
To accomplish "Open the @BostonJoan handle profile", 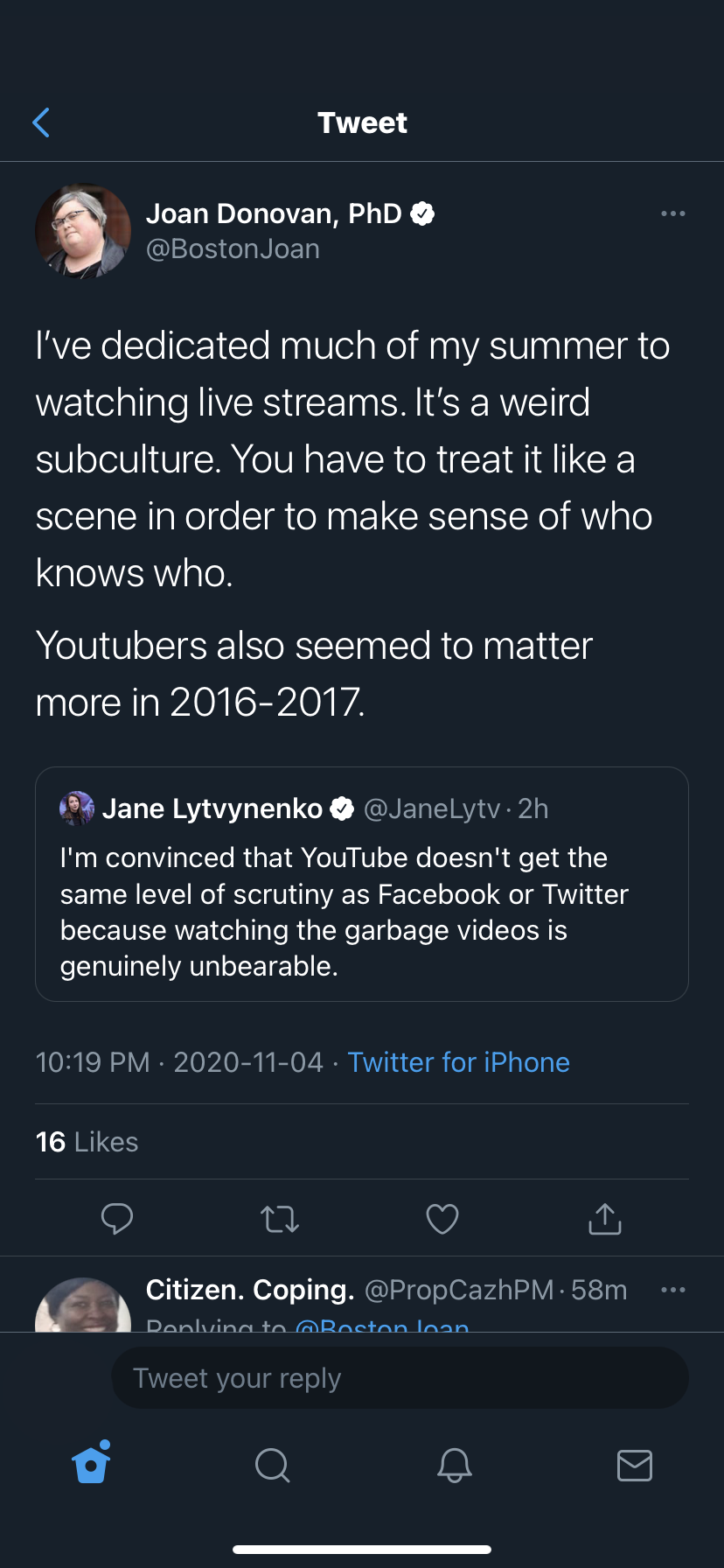I will [x=233, y=249].
